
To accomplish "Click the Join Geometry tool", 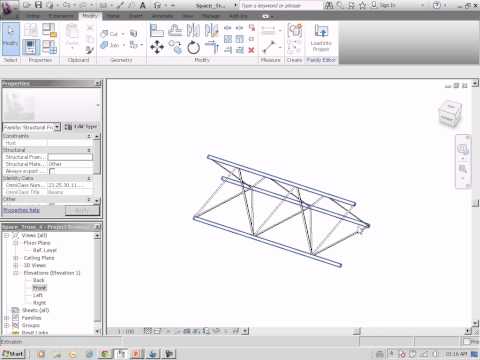I will (x=111, y=45).
